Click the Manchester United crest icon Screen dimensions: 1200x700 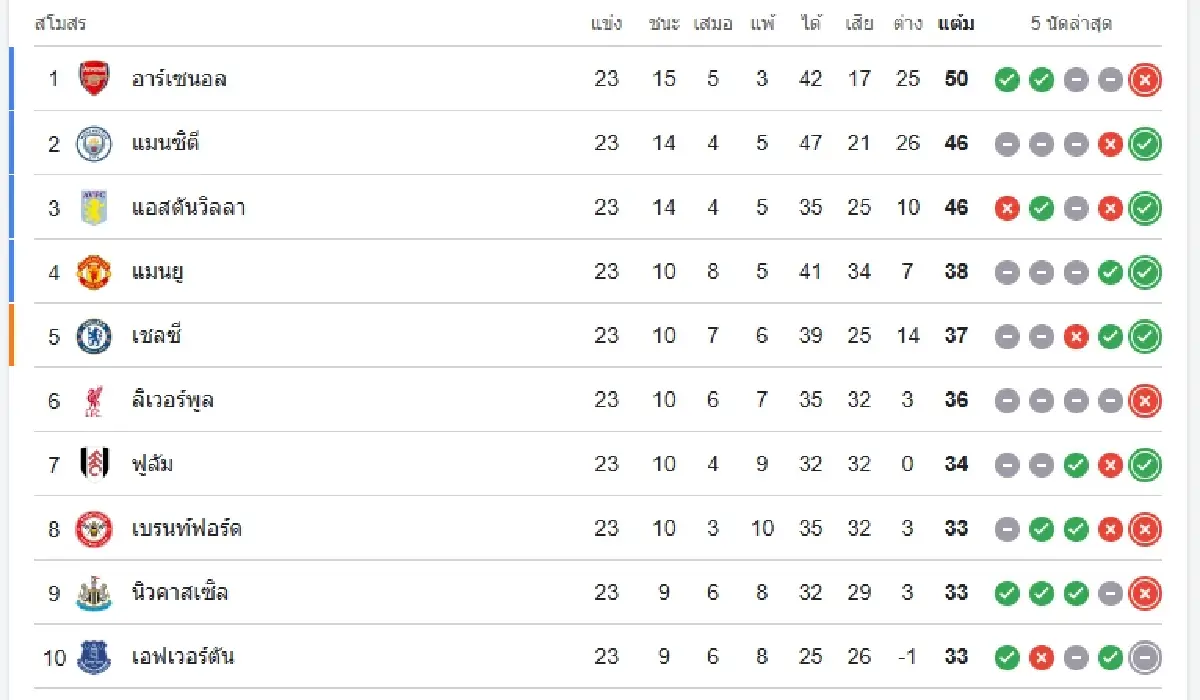click(94, 272)
